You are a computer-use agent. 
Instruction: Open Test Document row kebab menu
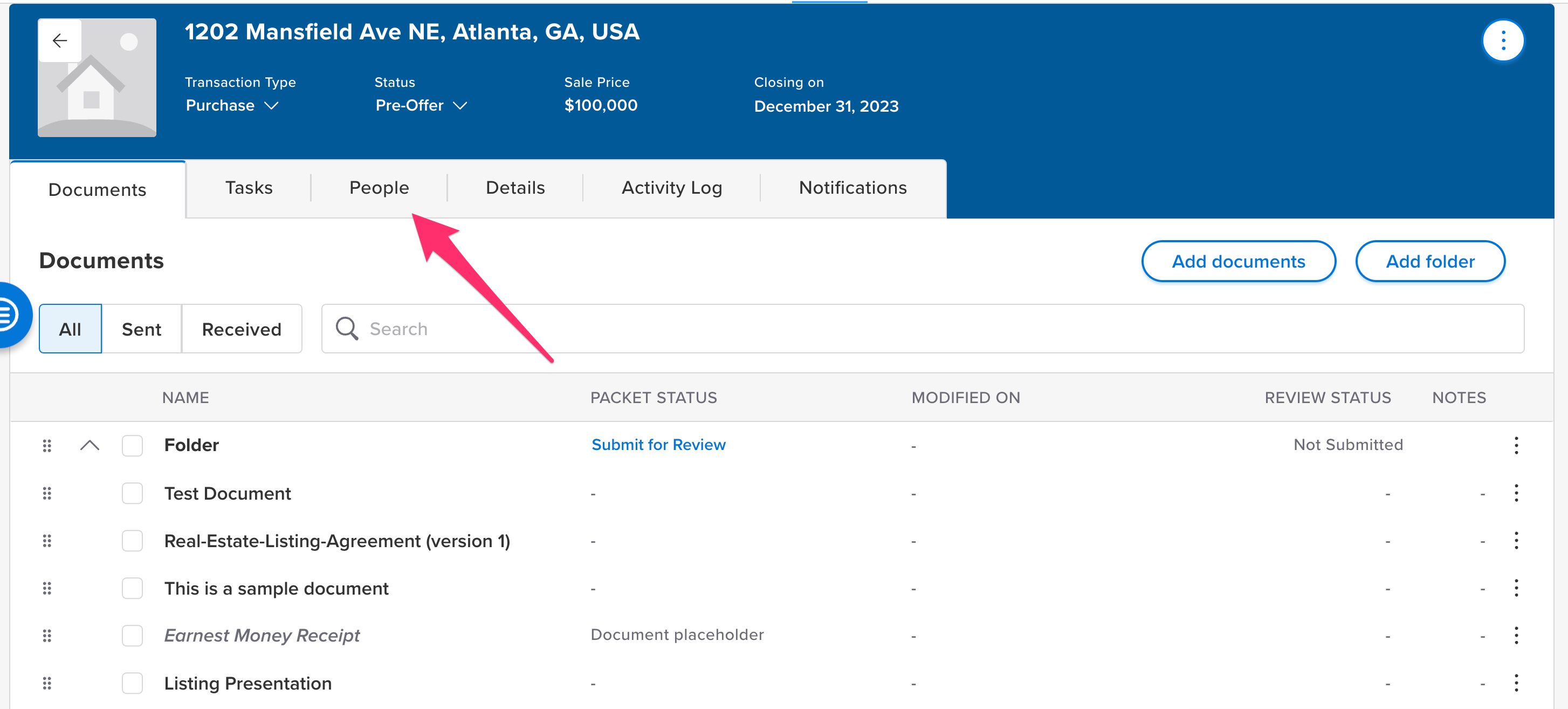click(x=1516, y=493)
